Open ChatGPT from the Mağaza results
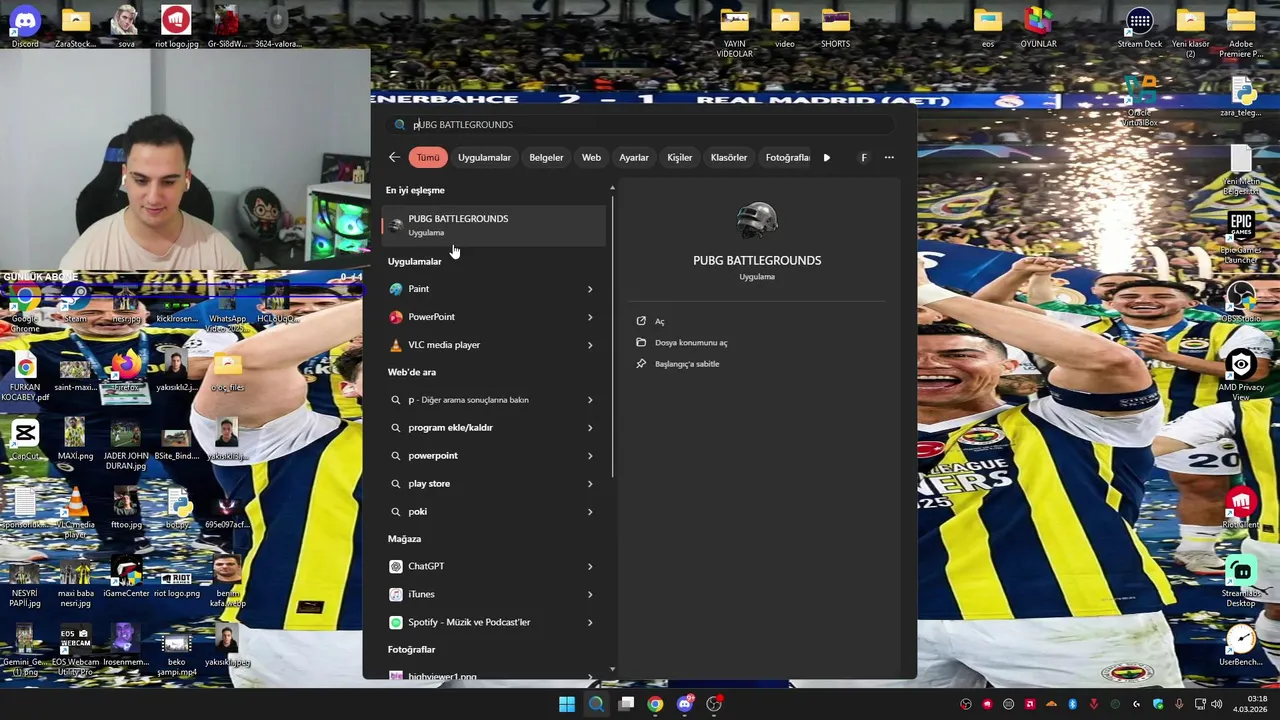 point(493,566)
